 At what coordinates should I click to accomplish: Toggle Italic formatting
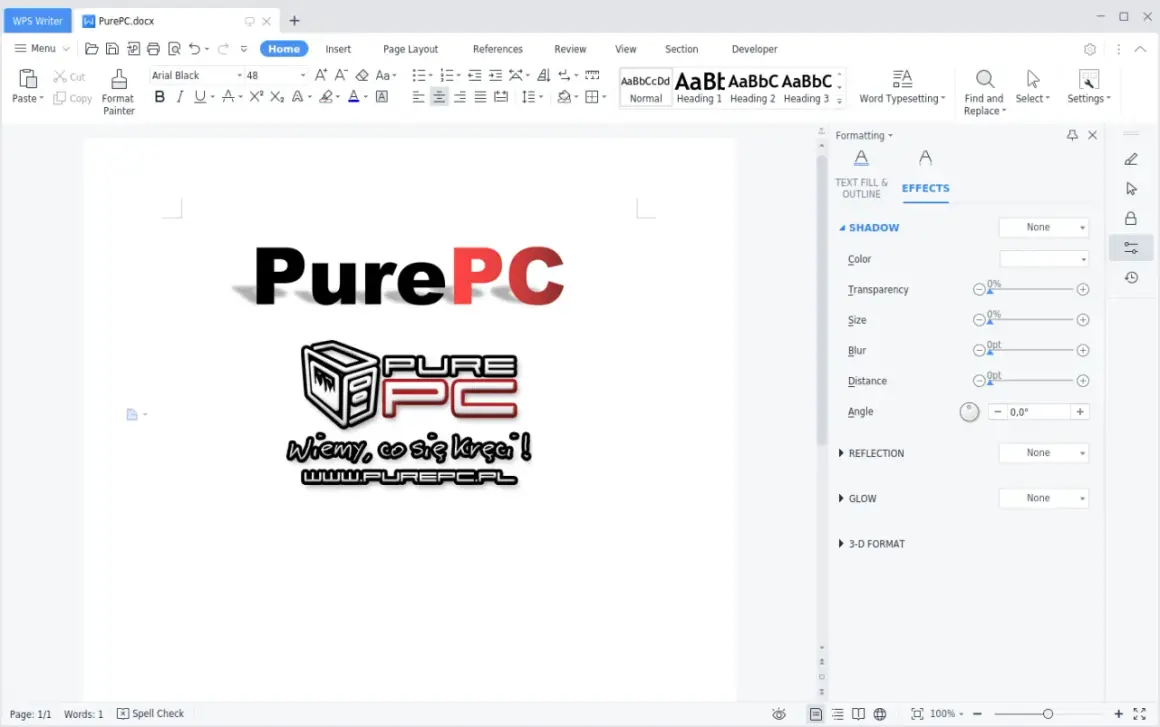pos(180,97)
